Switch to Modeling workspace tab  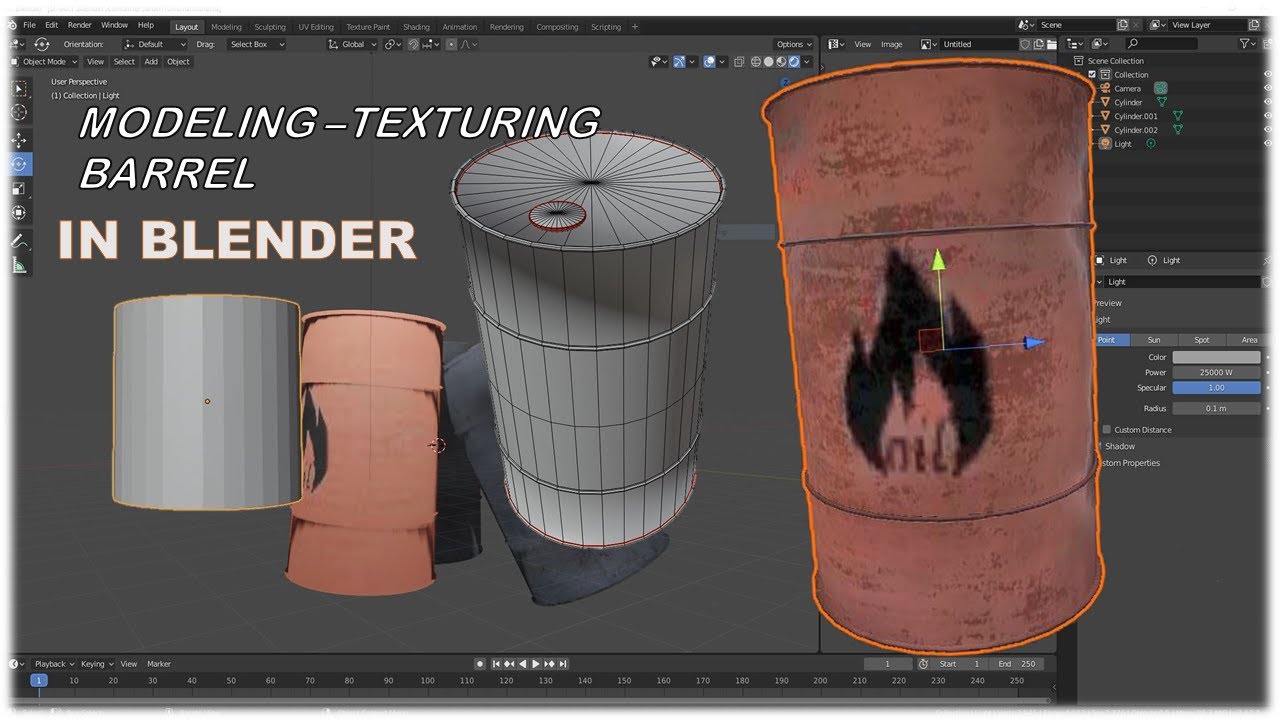[x=226, y=27]
